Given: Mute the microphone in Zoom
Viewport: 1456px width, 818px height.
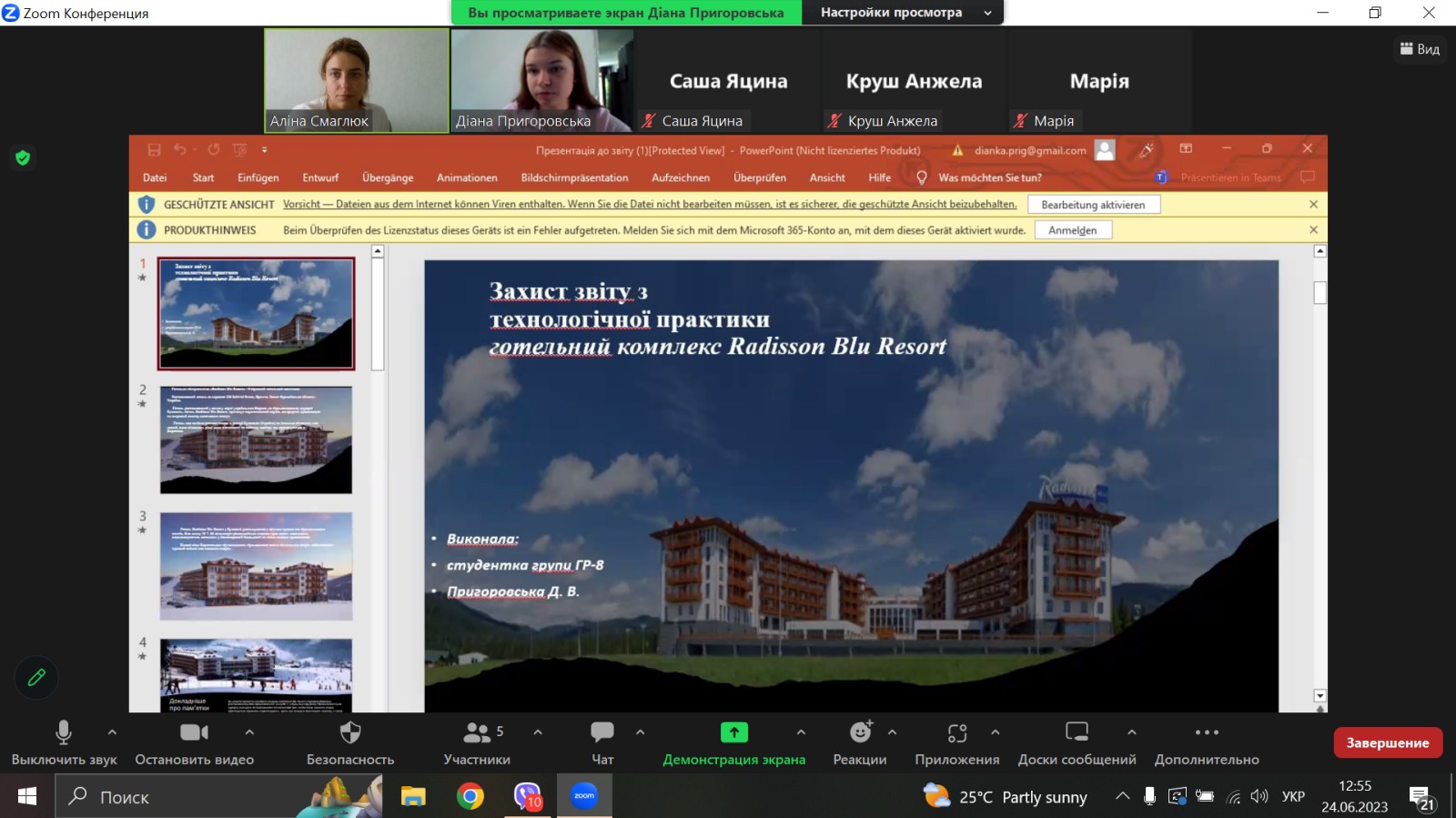Looking at the screenshot, I should tap(64, 742).
